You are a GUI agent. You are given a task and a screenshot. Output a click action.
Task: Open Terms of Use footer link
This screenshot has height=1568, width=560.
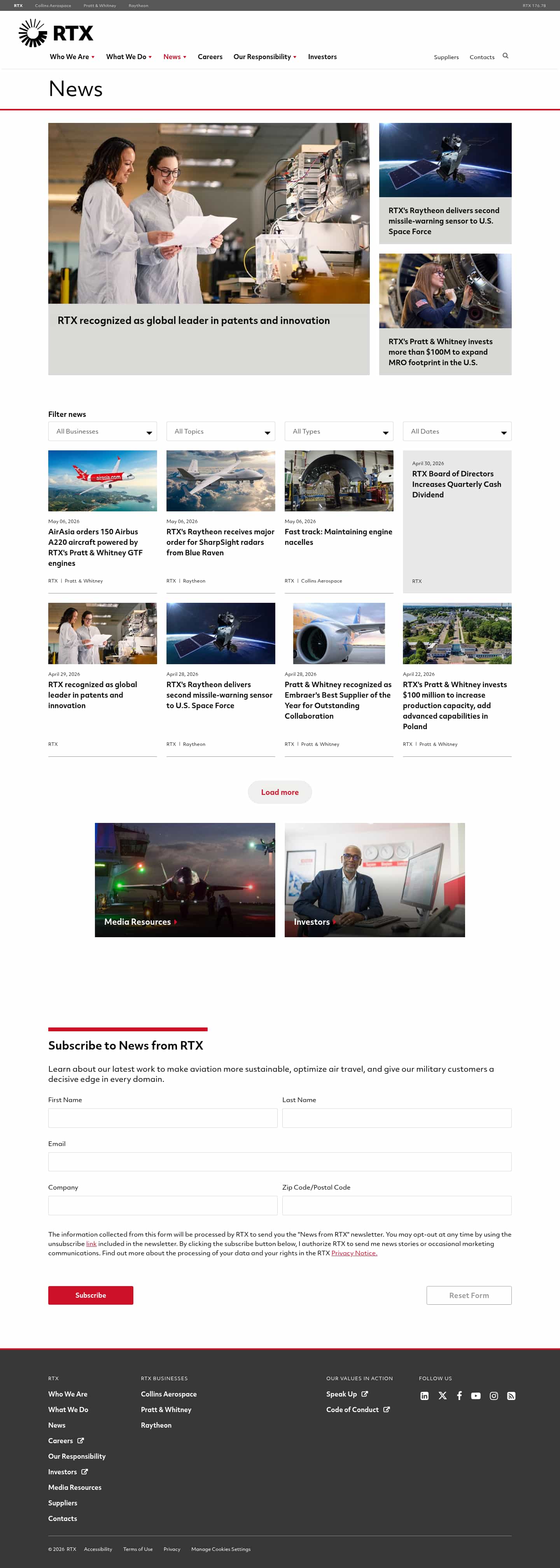point(138,1549)
